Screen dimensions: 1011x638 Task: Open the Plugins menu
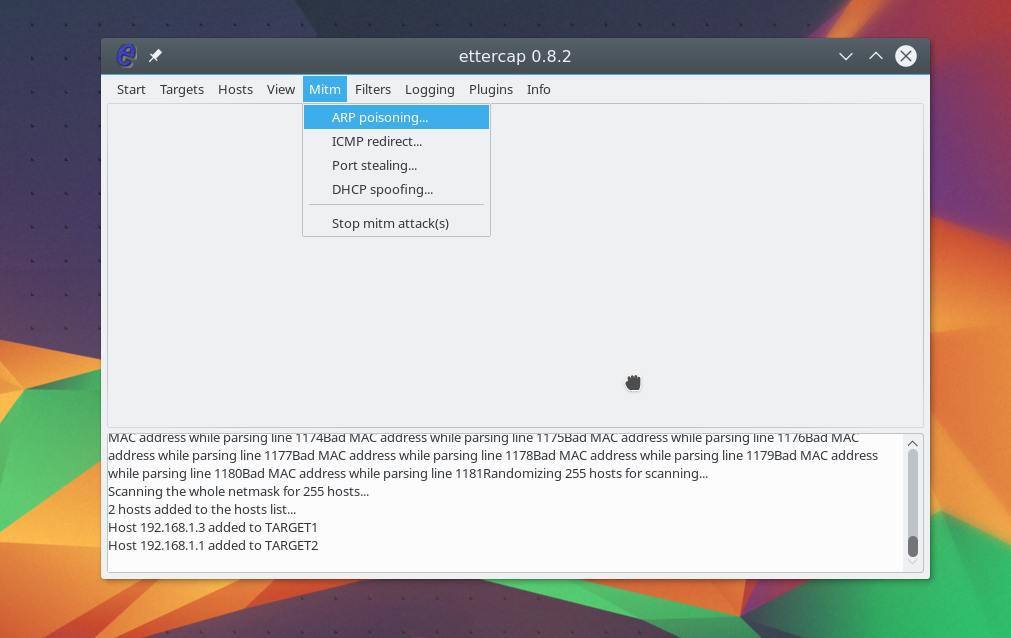click(x=491, y=90)
